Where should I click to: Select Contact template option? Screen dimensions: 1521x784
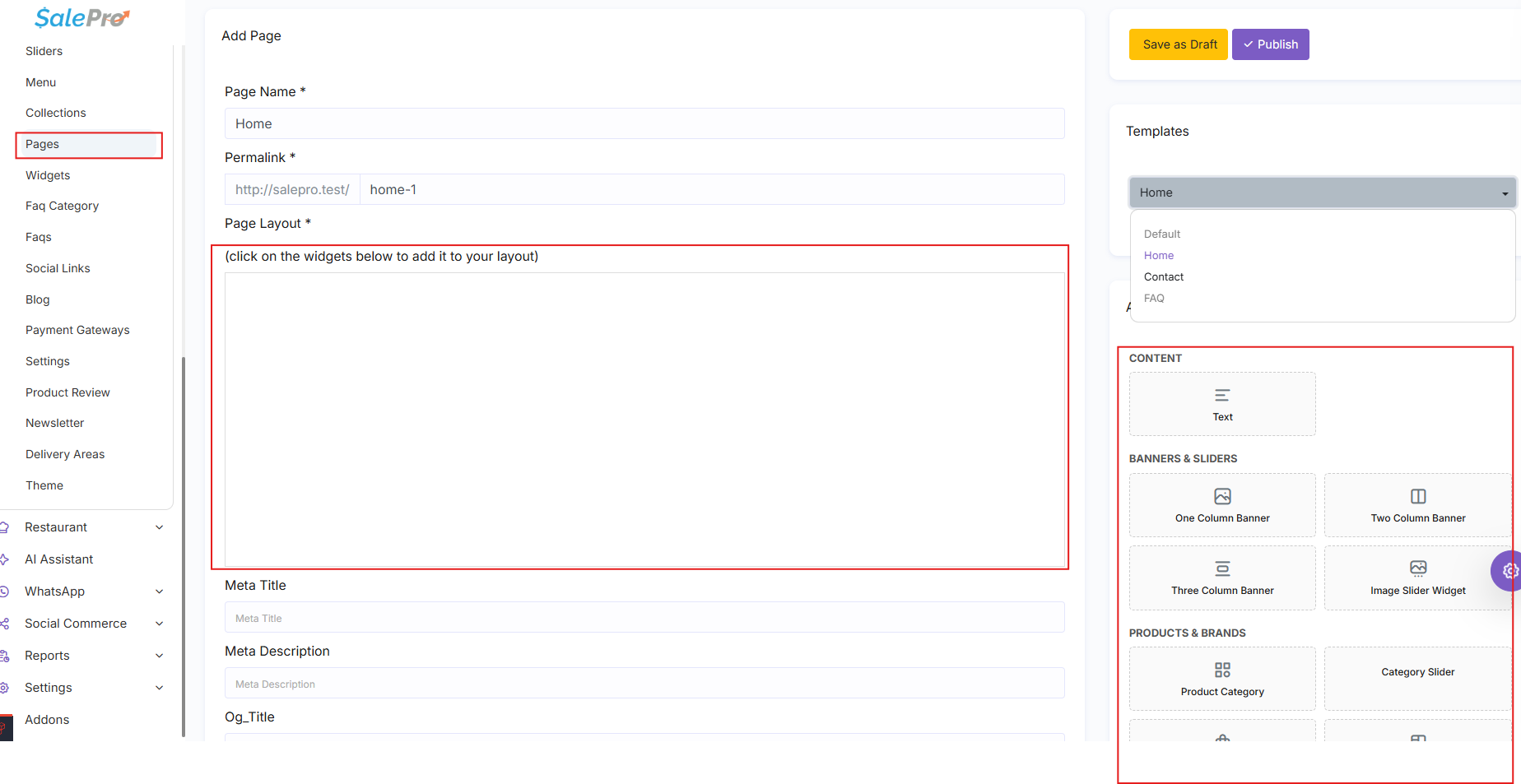(x=1164, y=277)
